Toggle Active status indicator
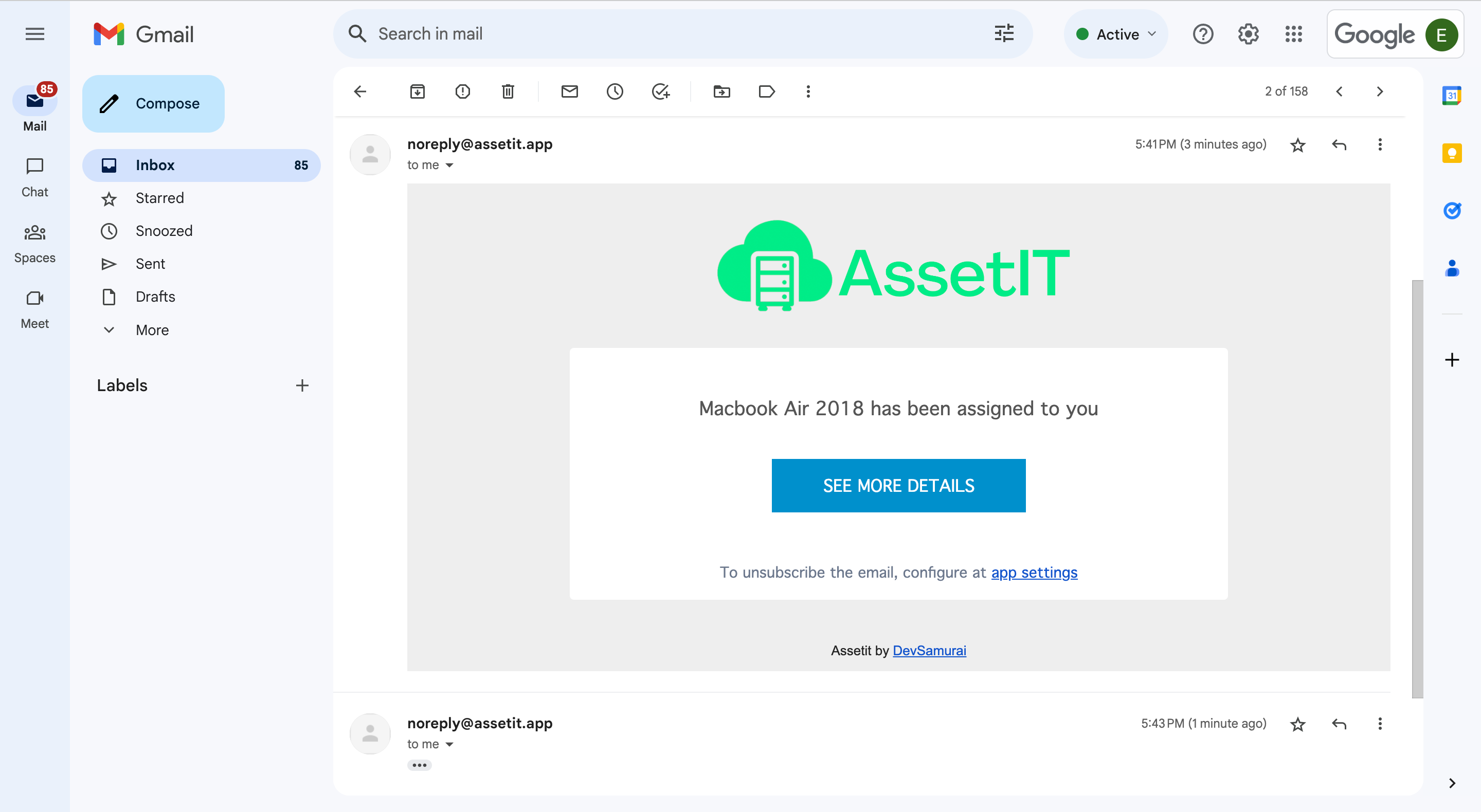This screenshot has width=1481, height=812. [1116, 33]
